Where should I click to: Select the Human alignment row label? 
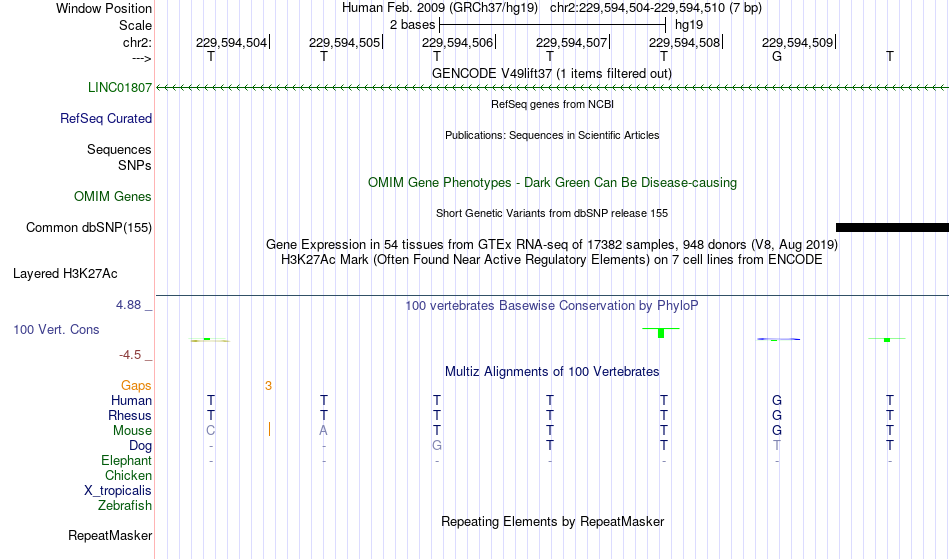(131, 400)
